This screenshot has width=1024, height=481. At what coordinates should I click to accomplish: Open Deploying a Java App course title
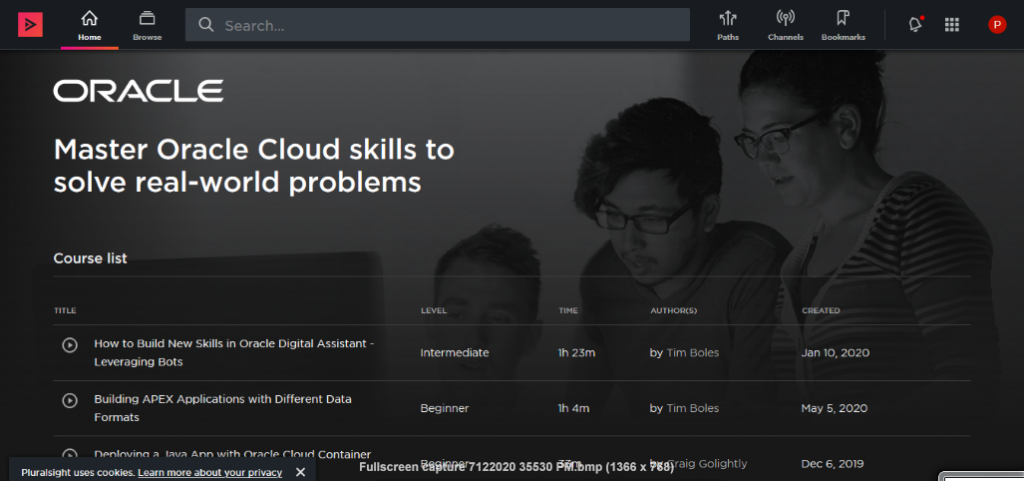click(232, 454)
